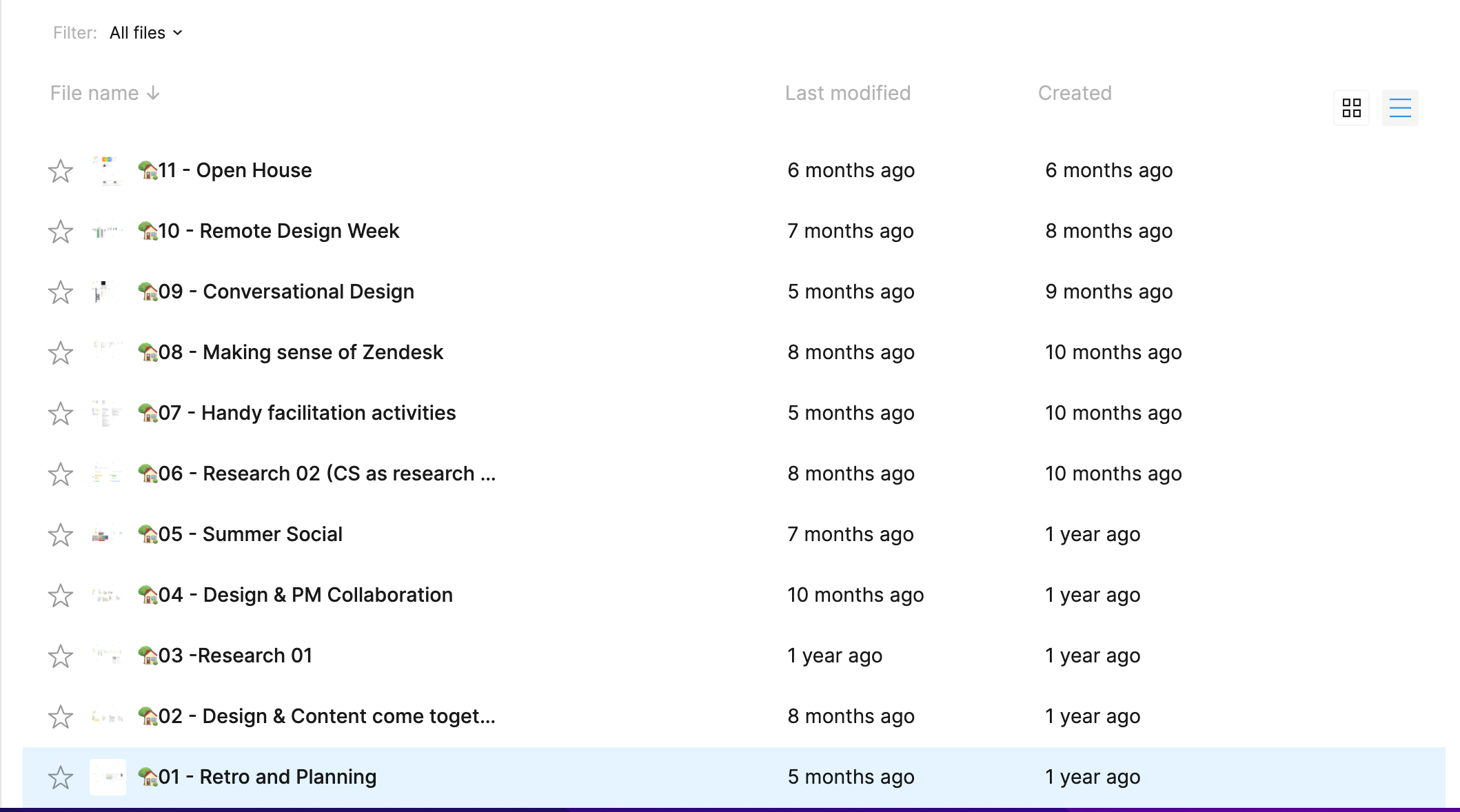Star 09 - Conversational Design file
Image resolution: width=1460 pixels, height=812 pixels.
(61, 292)
